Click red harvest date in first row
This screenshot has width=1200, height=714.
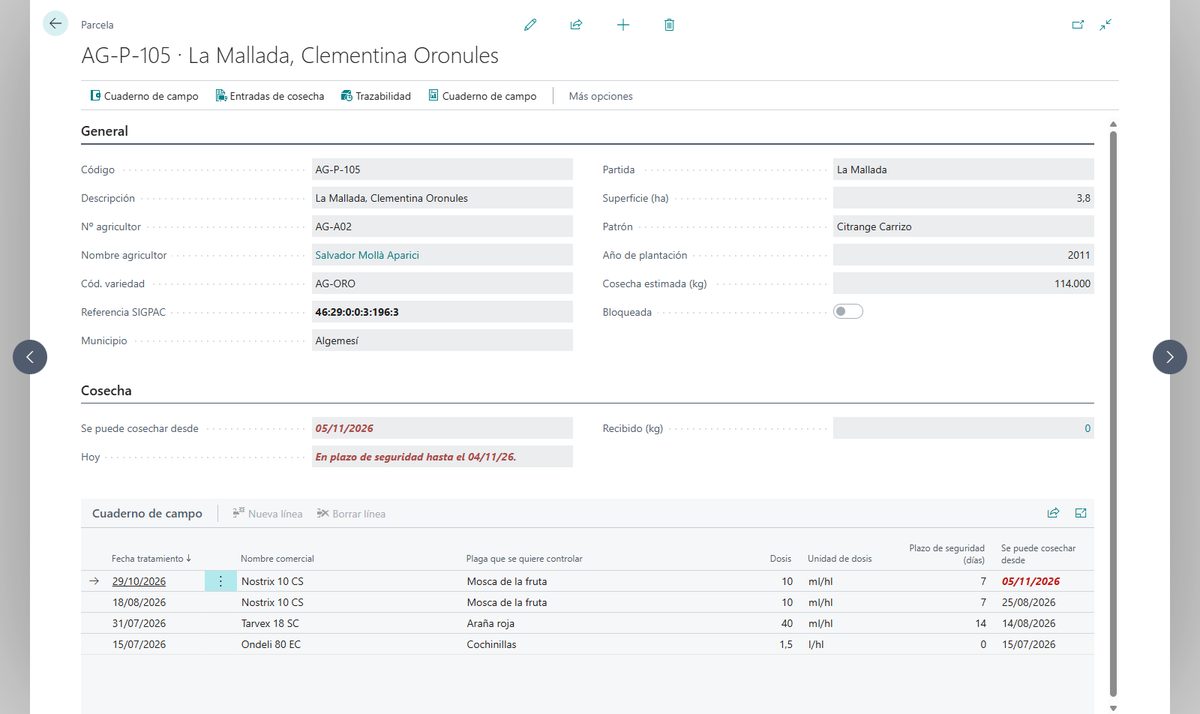coord(1030,581)
